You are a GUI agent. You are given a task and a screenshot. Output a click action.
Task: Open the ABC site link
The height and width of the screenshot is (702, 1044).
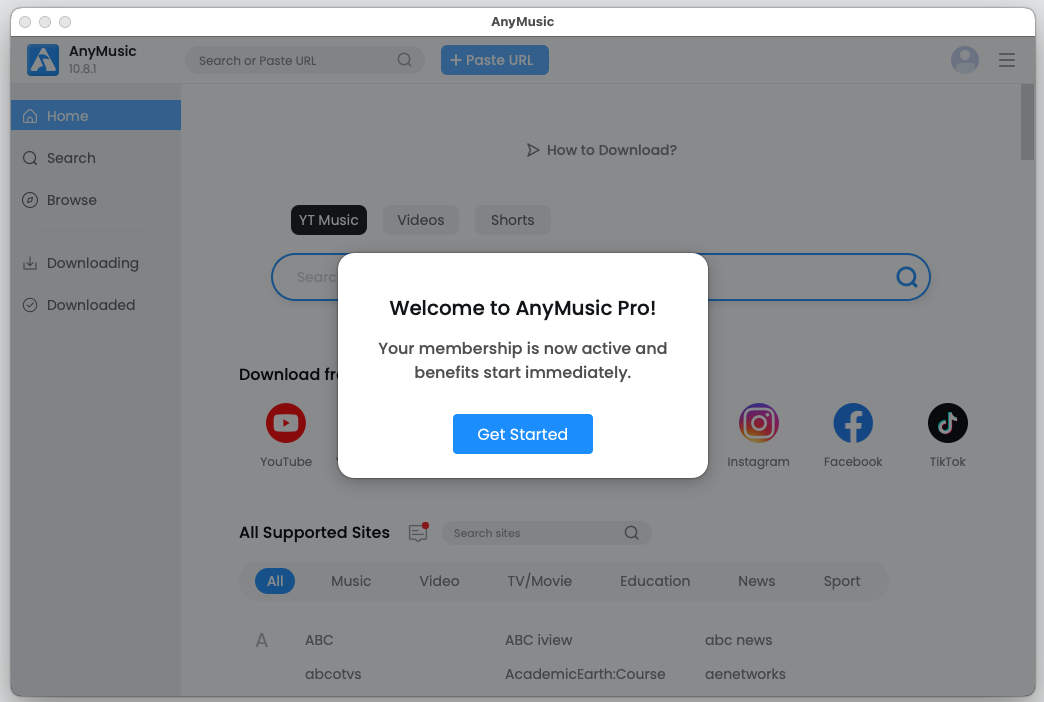[319, 640]
